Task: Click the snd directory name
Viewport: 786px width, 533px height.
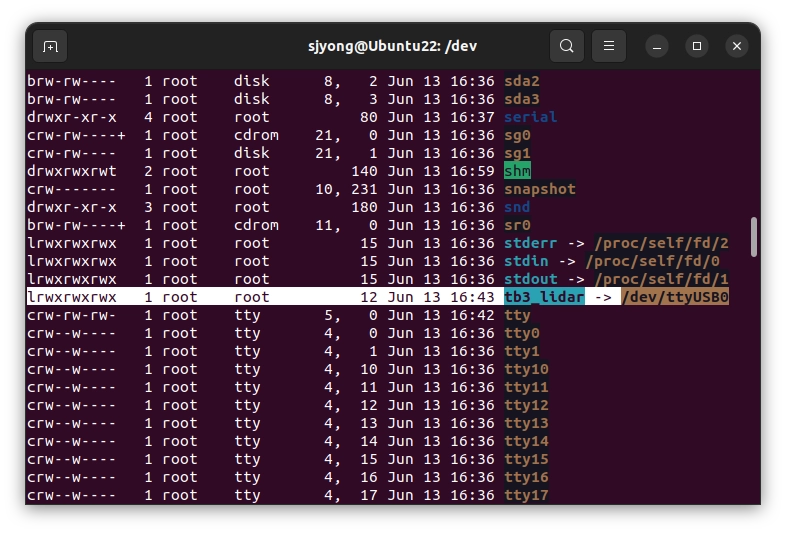Action: click(x=517, y=208)
